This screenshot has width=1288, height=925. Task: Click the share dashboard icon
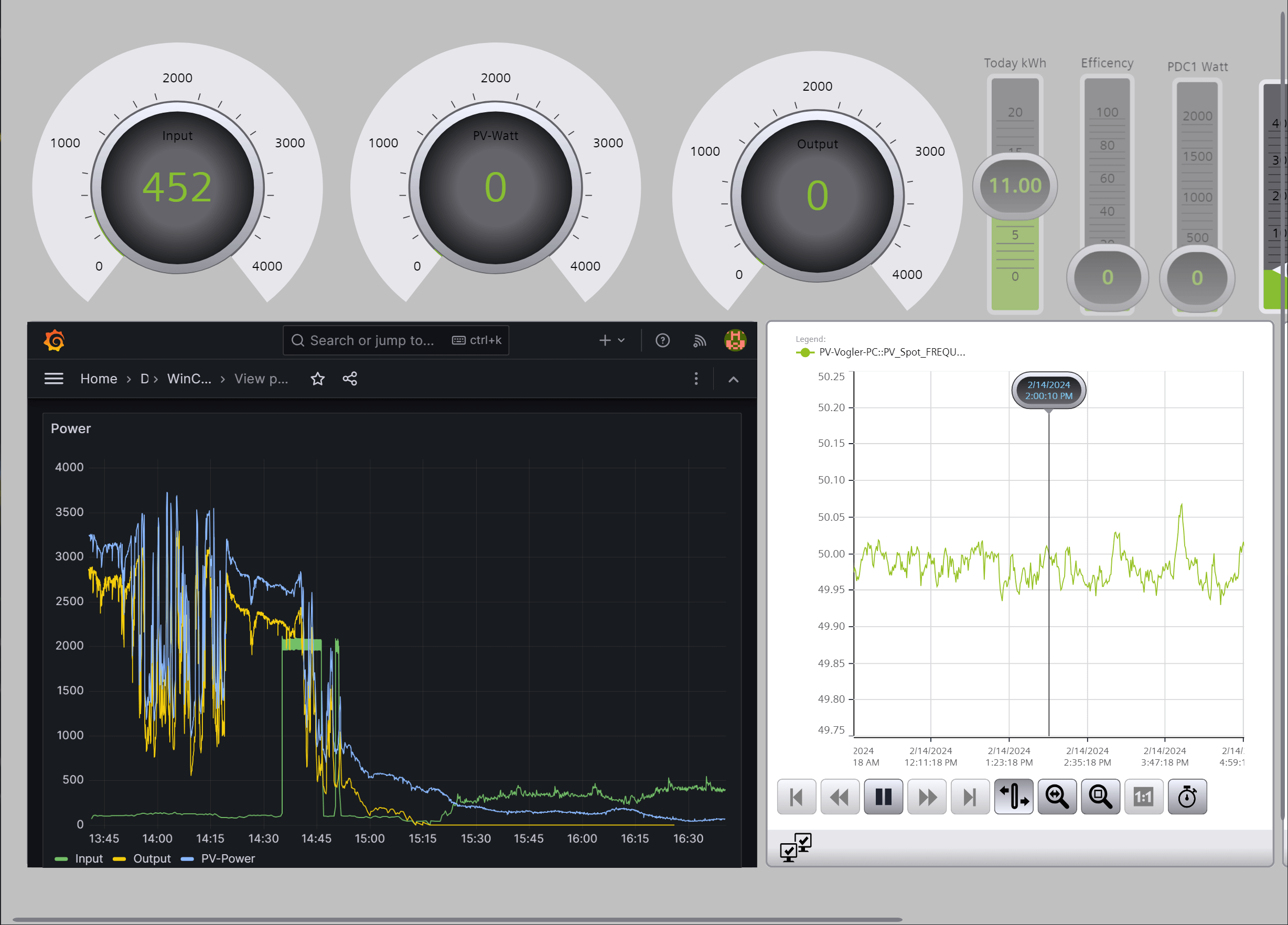[350, 379]
